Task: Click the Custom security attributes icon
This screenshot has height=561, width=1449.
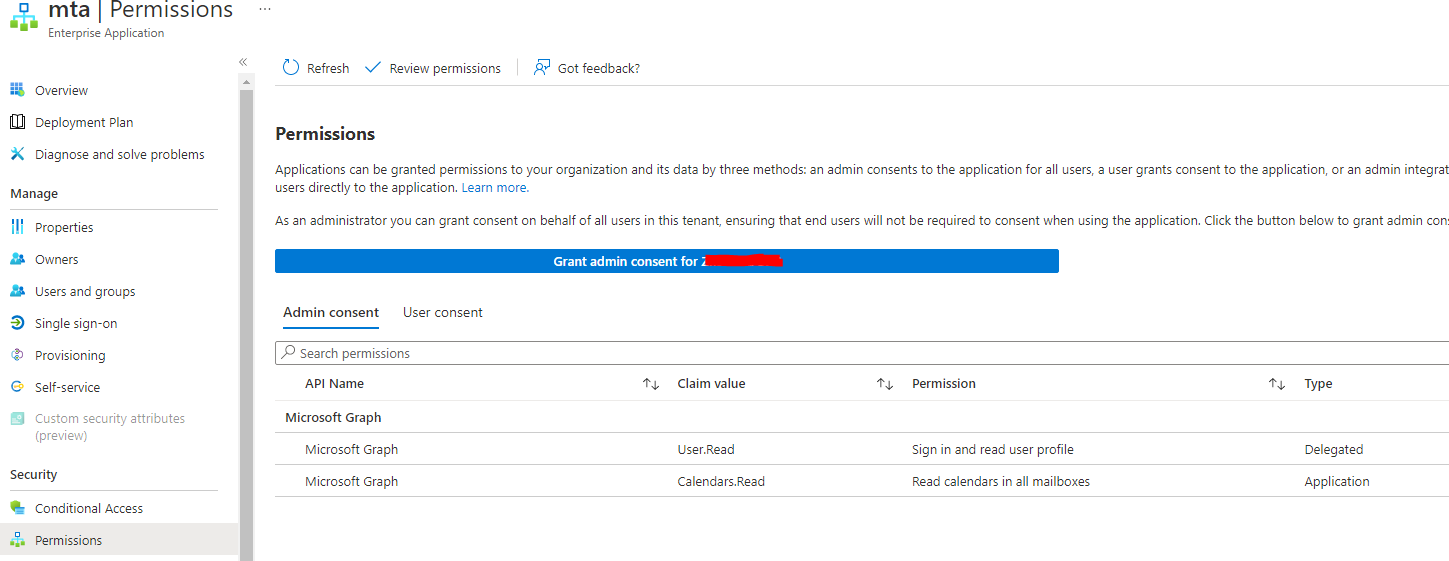Action: click(x=17, y=419)
